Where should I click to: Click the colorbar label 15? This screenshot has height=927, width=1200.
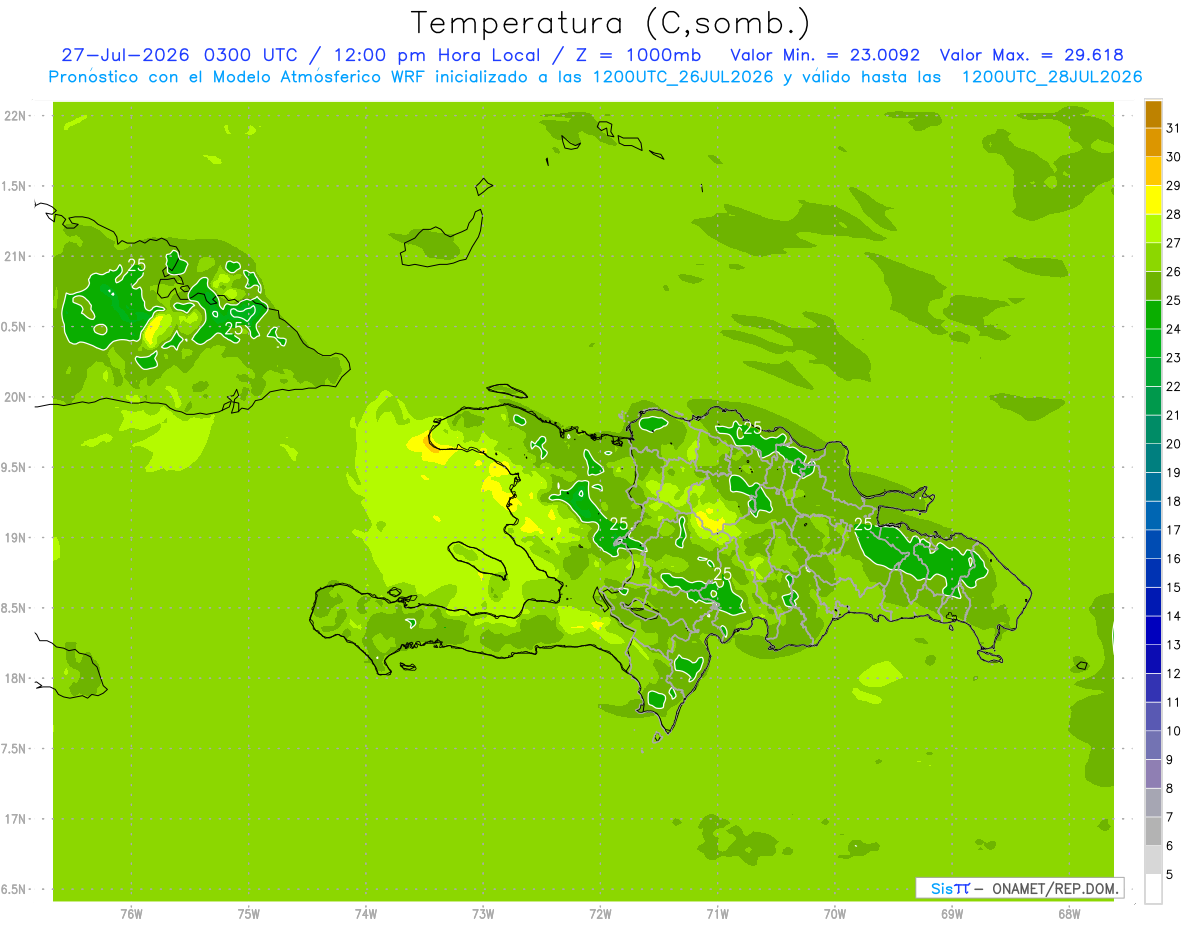[x=1174, y=587]
